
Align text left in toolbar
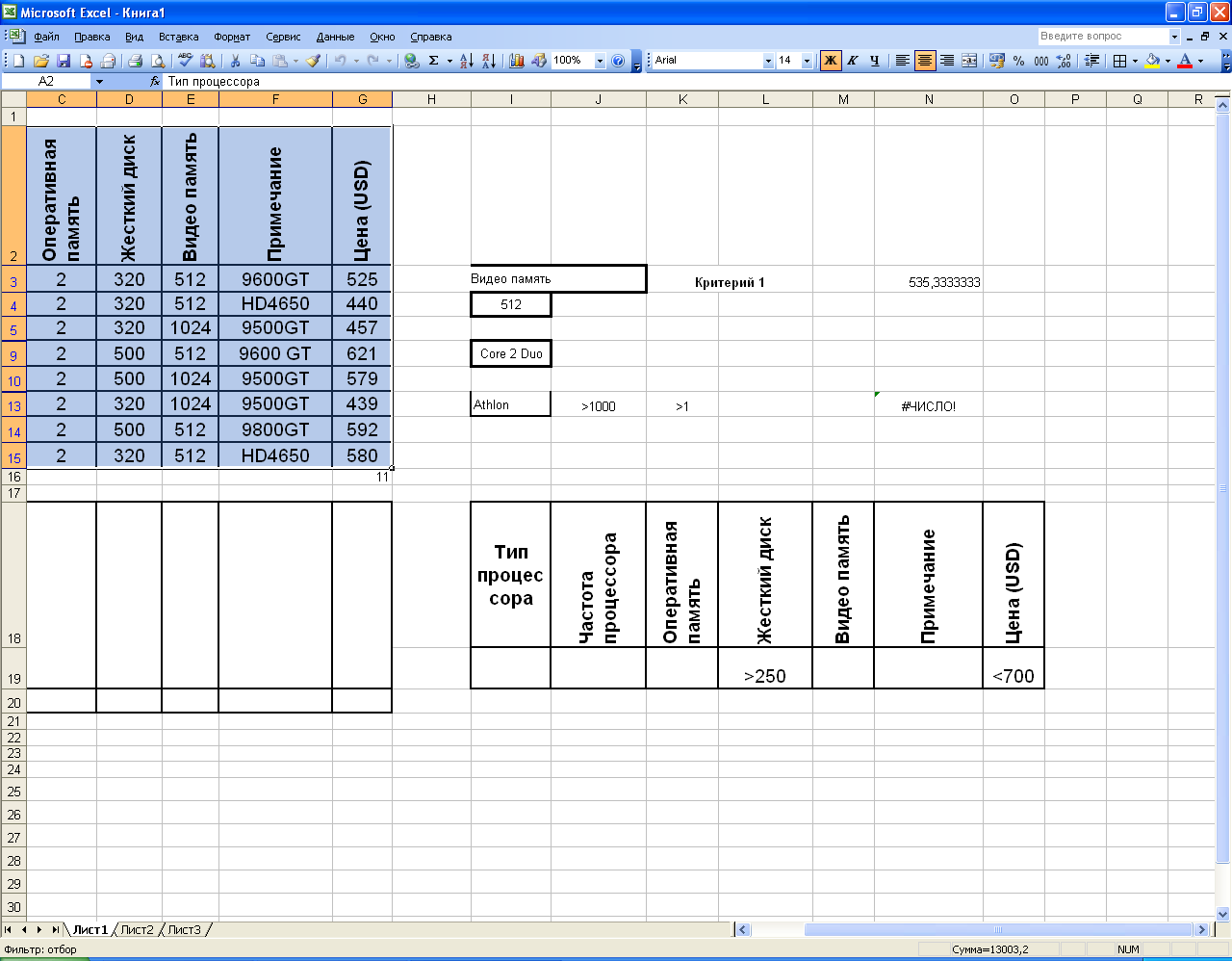click(902, 61)
